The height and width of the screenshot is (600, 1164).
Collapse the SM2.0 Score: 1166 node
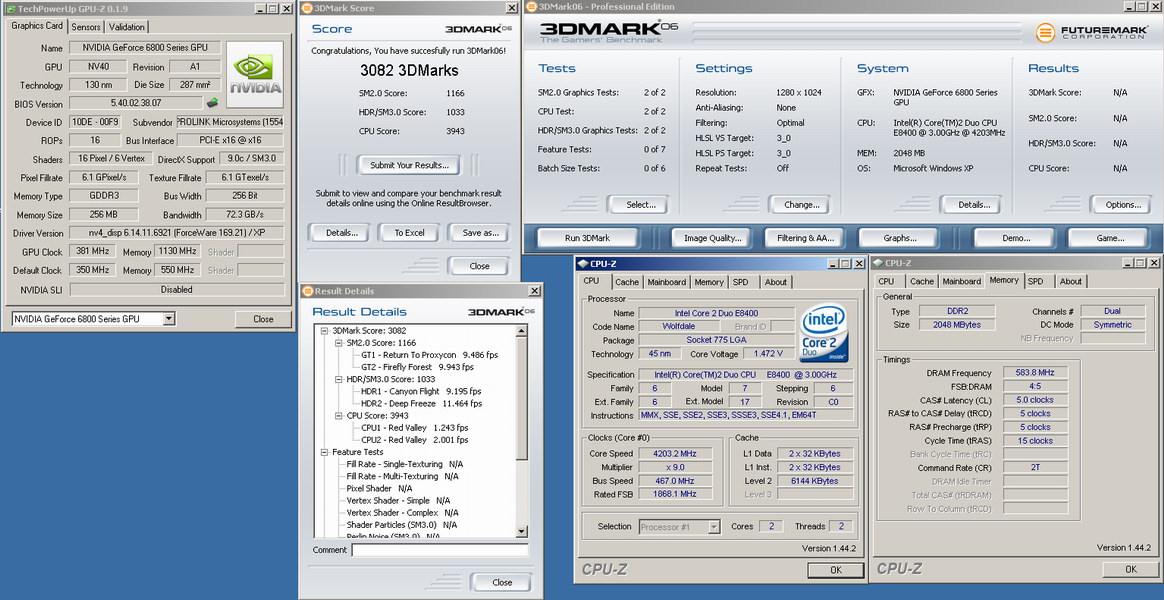(x=339, y=343)
